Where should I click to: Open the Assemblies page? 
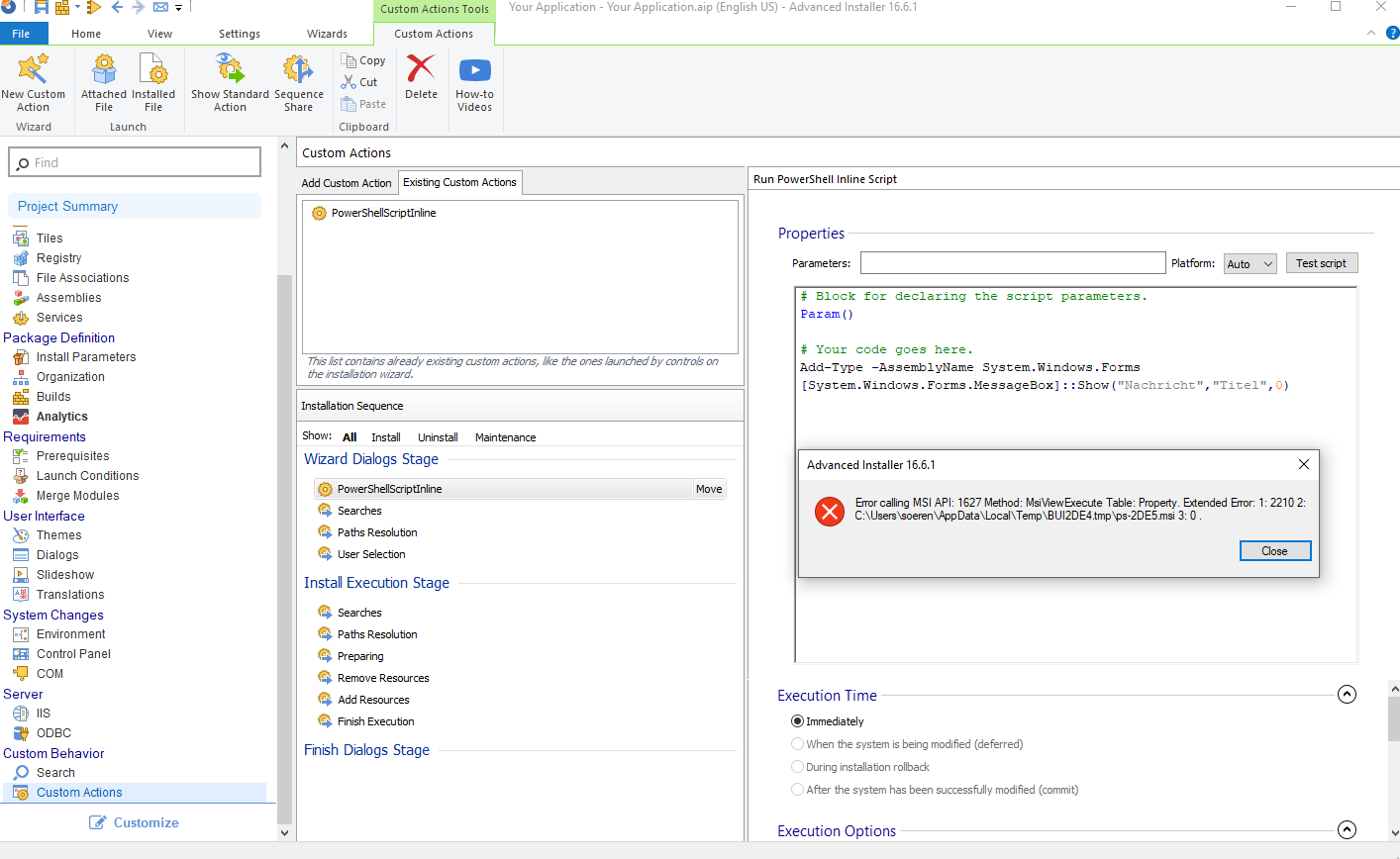[68, 298]
